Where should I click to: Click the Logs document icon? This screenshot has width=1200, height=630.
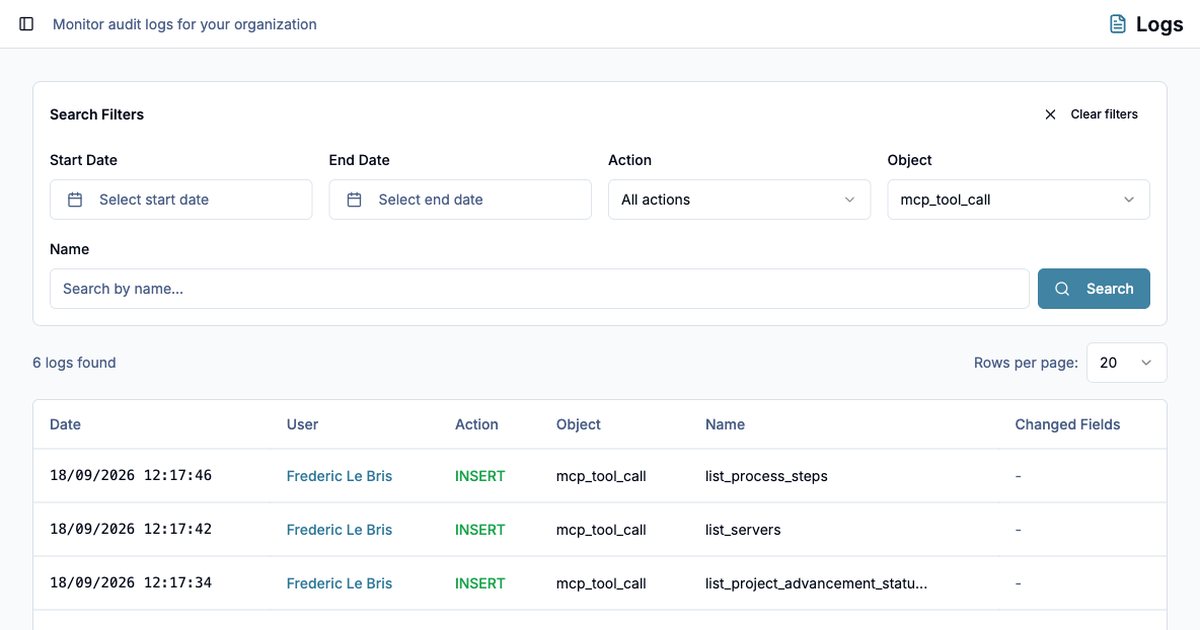pyautogui.click(x=1118, y=24)
